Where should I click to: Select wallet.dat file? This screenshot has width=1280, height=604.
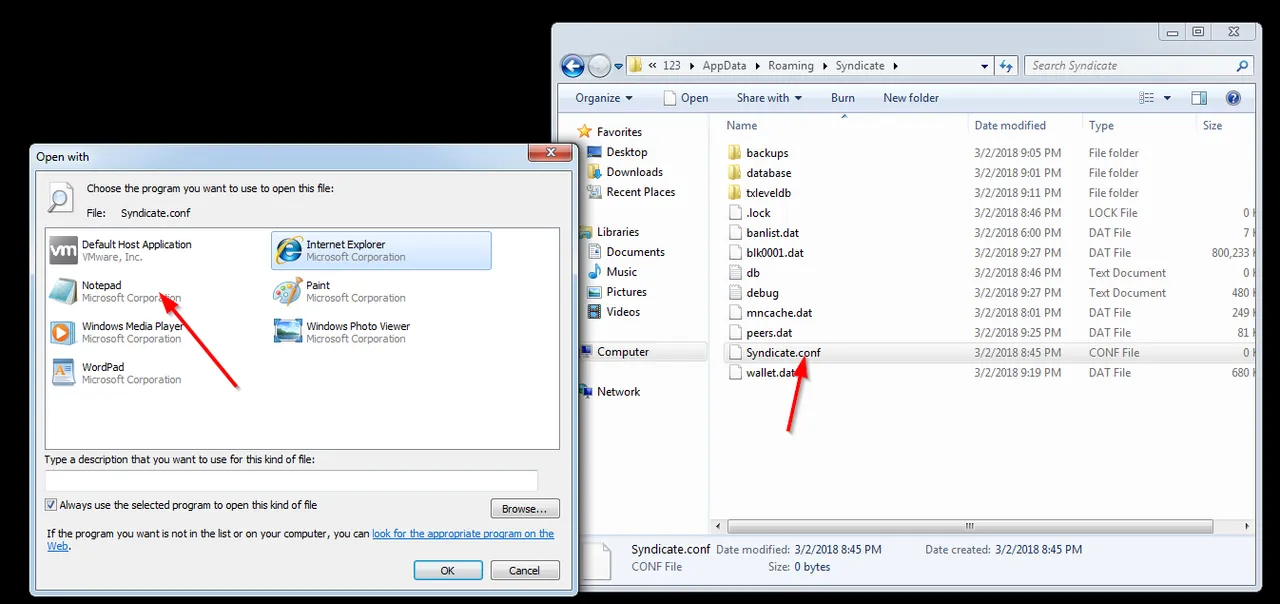(770, 373)
